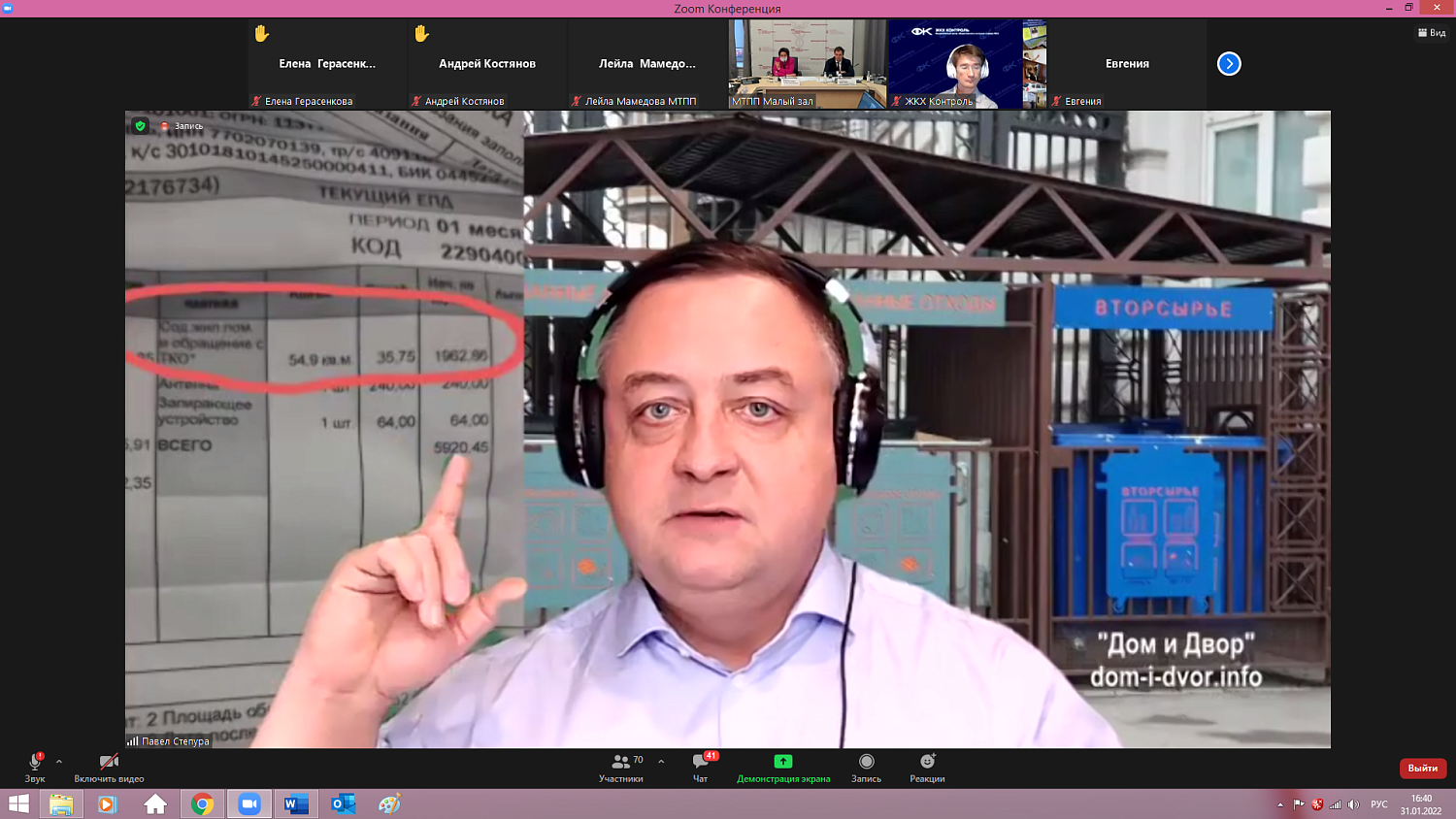Select МТПП Малый зал video thumbnail
Viewport: 1456px width, 819px height.
pyautogui.click(x=808, y=64)
